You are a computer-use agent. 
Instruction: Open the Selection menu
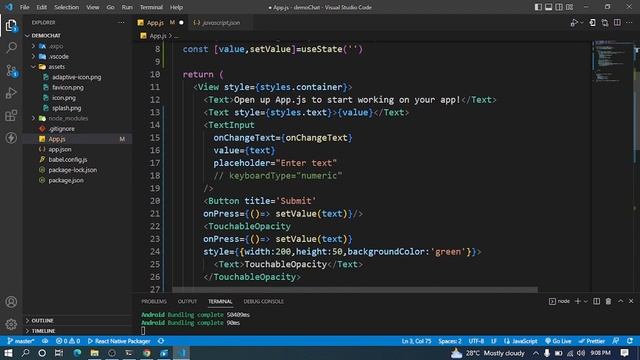point(66,7)
